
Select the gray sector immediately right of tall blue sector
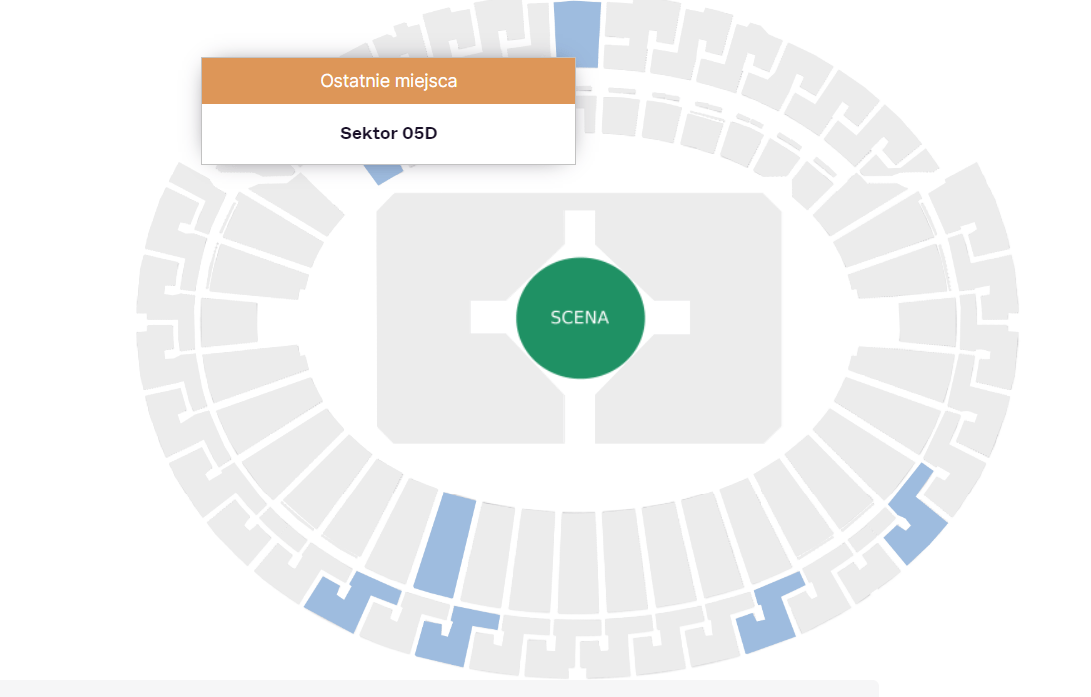(x=489, y=554)
